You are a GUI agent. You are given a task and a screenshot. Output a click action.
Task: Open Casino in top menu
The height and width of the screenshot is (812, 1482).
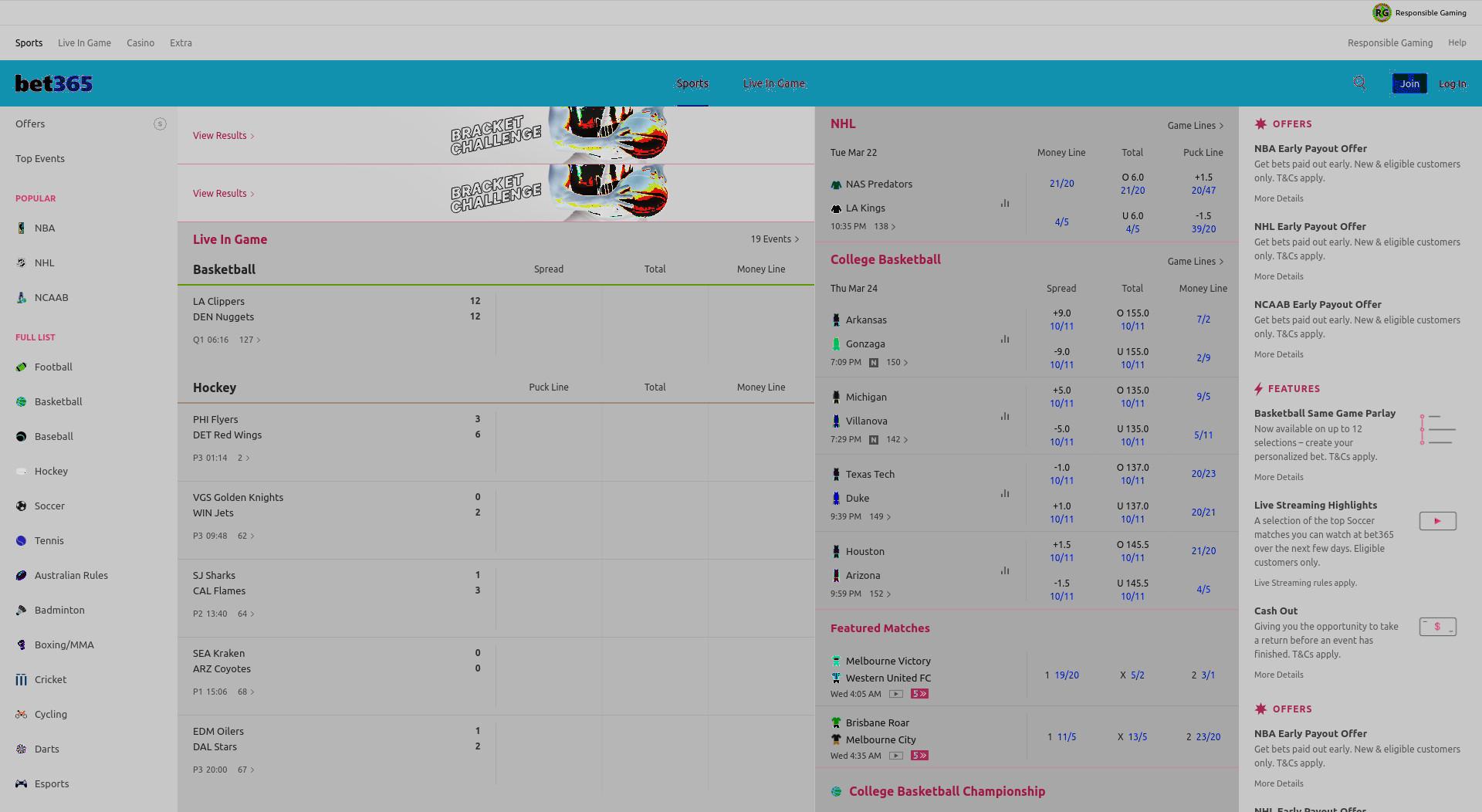point(140,42)
